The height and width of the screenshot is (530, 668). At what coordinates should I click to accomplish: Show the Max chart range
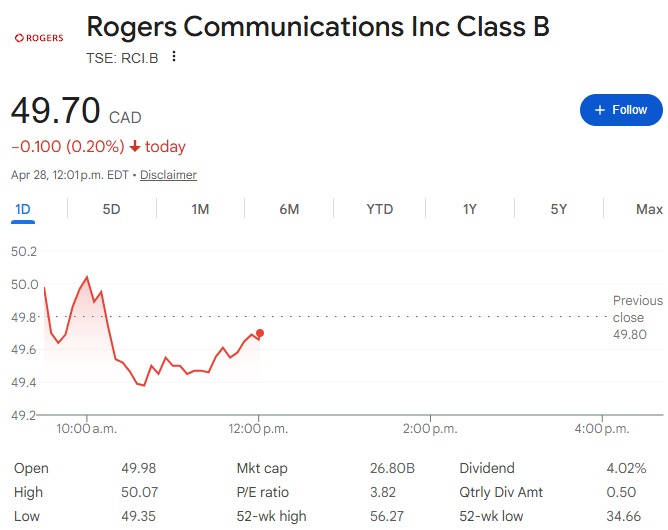649,209
